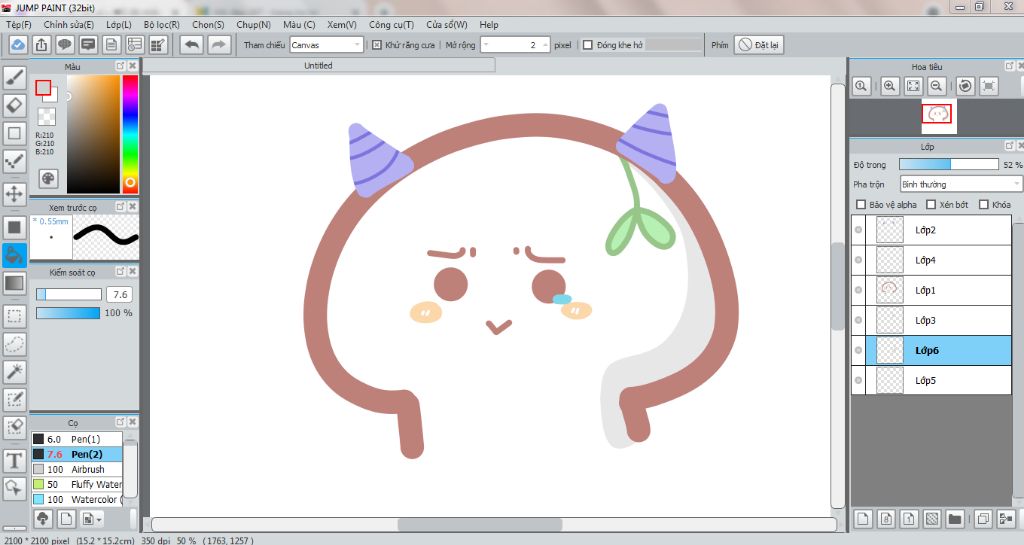Click the brush size slider
Viewport: 1024px width, 545px height.
coord(69,294)
